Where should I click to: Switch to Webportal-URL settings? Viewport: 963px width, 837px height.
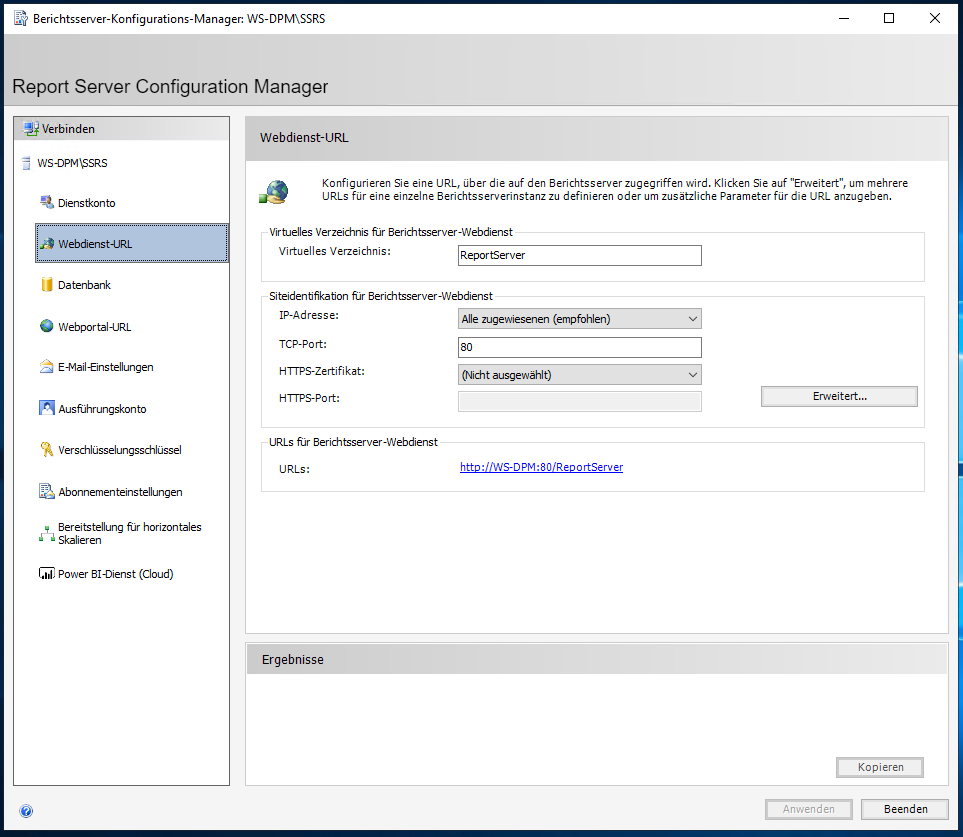(x=95, y=327)
